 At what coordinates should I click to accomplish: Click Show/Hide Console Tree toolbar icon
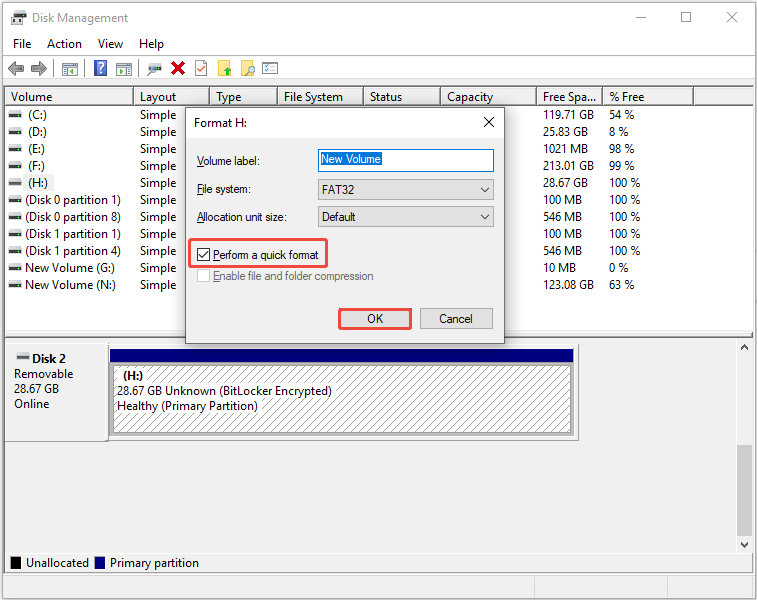(70, 69)
